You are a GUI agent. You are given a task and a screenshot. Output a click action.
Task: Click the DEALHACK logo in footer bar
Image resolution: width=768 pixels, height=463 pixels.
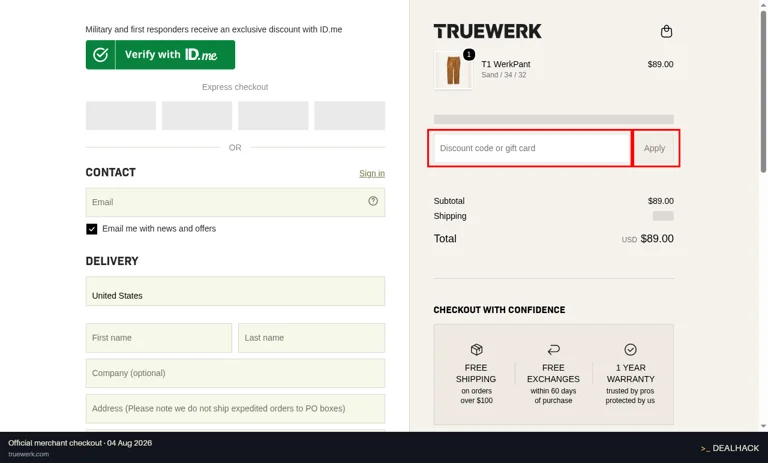click(729, 448)
